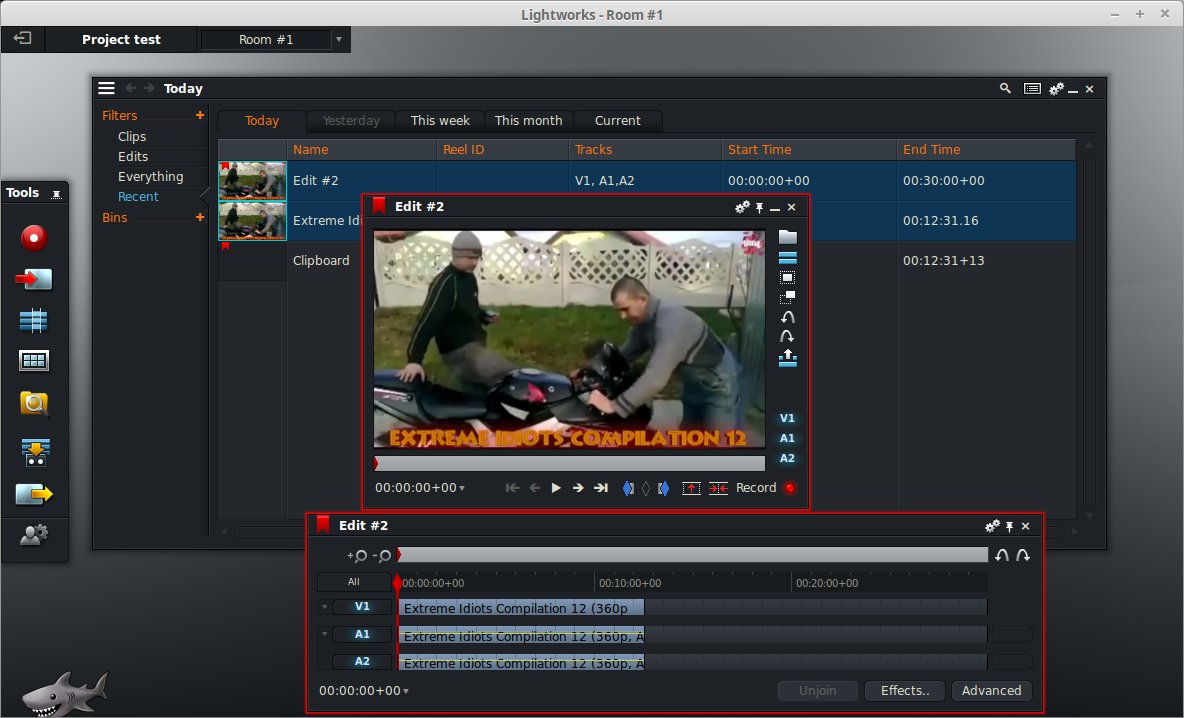The width and height of the screenshot is (1184, 718).
Task: Click the undo arrow in timeline panel
Action: click(x=1002, y=555)
